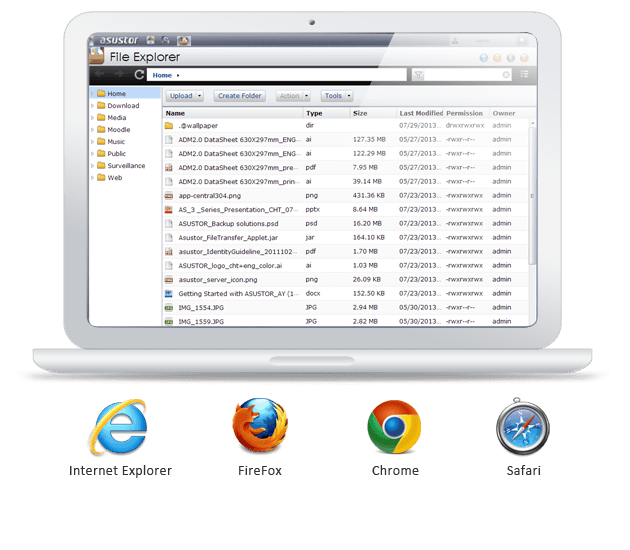Click the file list vertical scrollbar

click(532, 196)
